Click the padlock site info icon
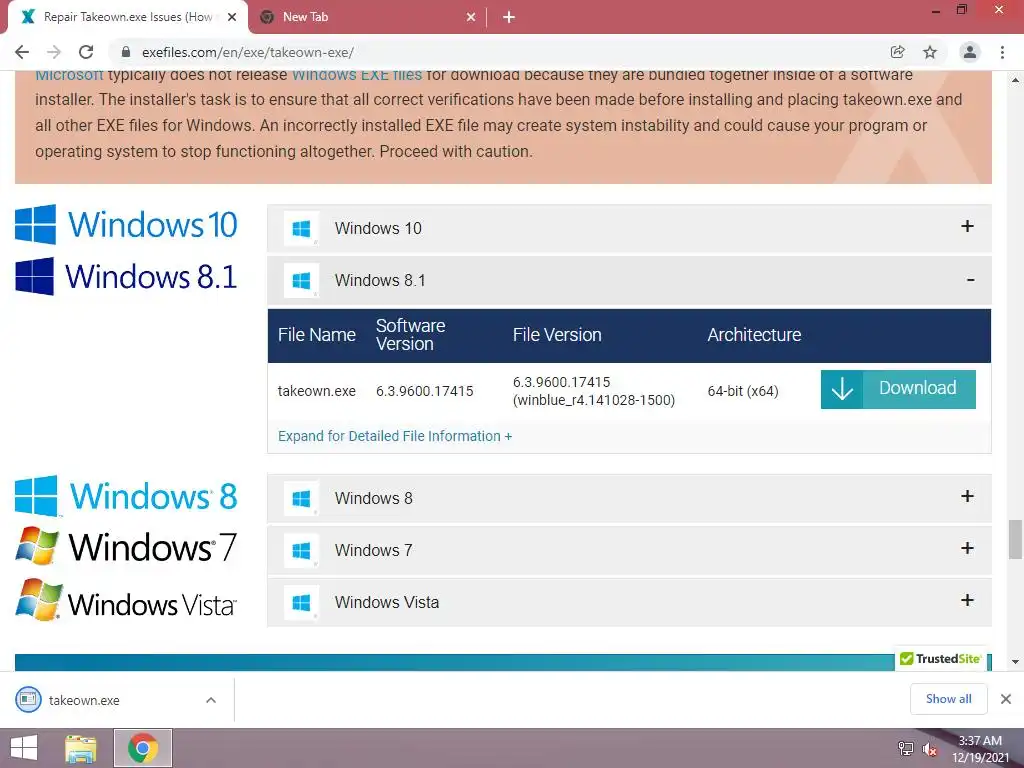 126,52
